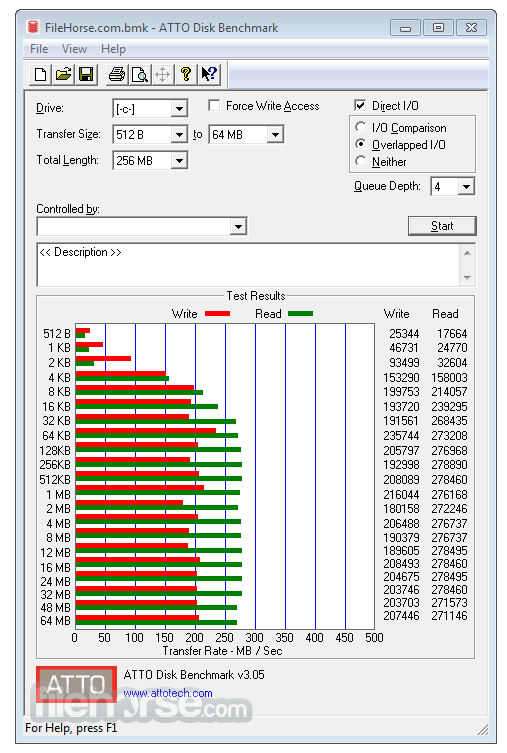The width and height of the screenshot is (507, 753).
Task: Click read value 278890
Action: pos(449,465)
